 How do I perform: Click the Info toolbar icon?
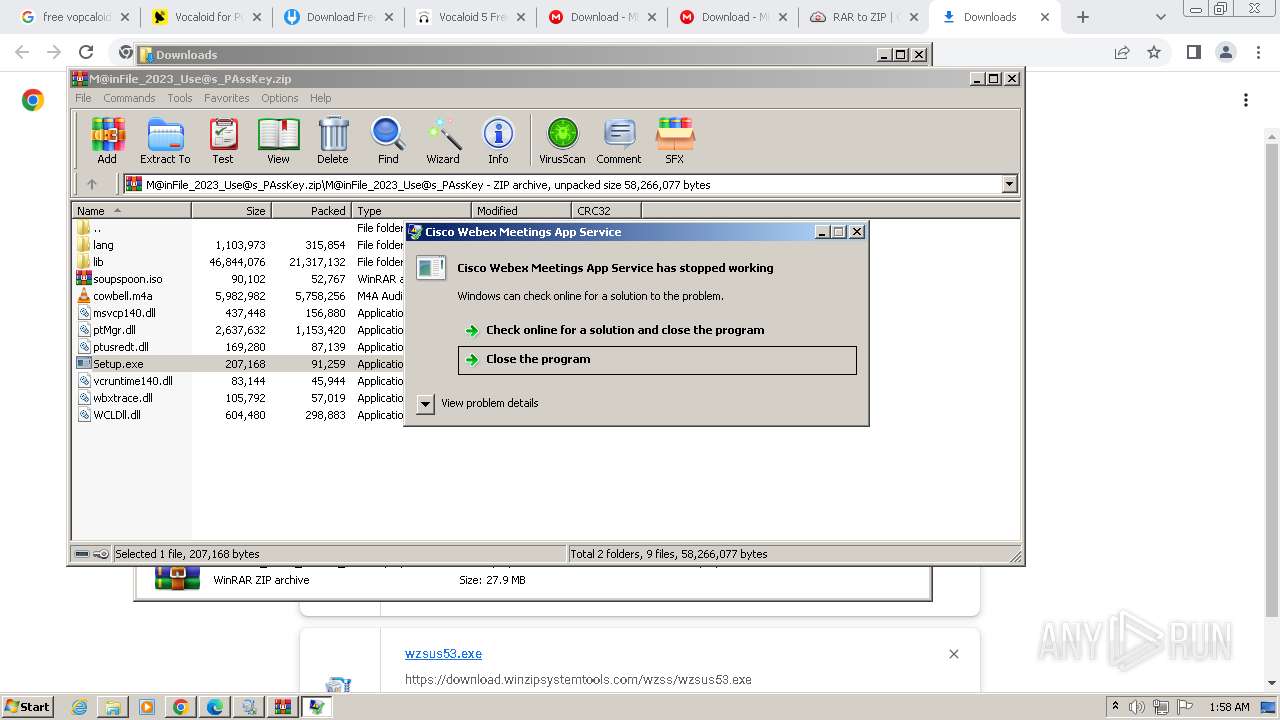coord(498,140)
